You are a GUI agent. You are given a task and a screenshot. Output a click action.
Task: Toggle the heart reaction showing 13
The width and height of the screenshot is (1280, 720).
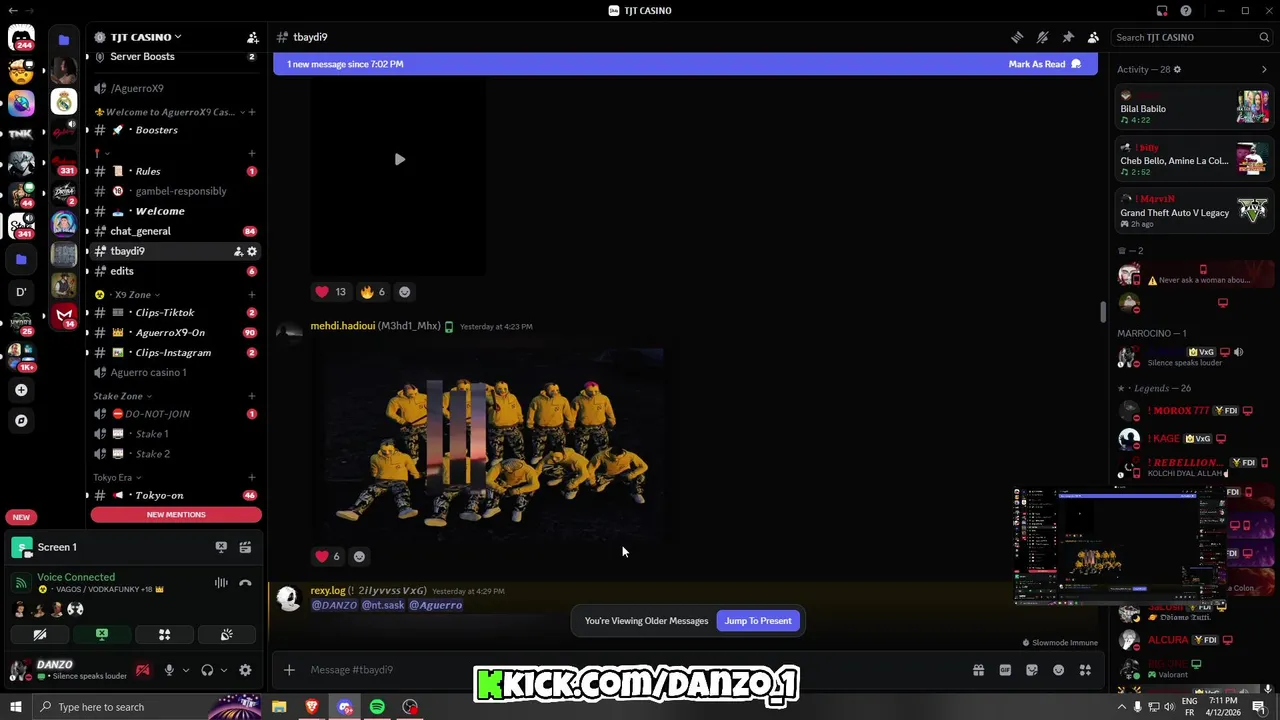click(331, 292)
